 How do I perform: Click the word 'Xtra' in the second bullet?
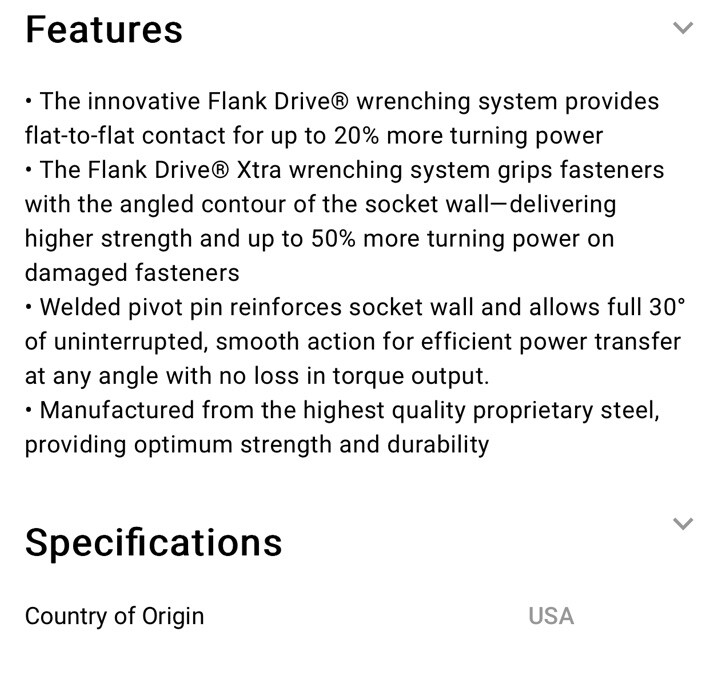coord(259,170)
